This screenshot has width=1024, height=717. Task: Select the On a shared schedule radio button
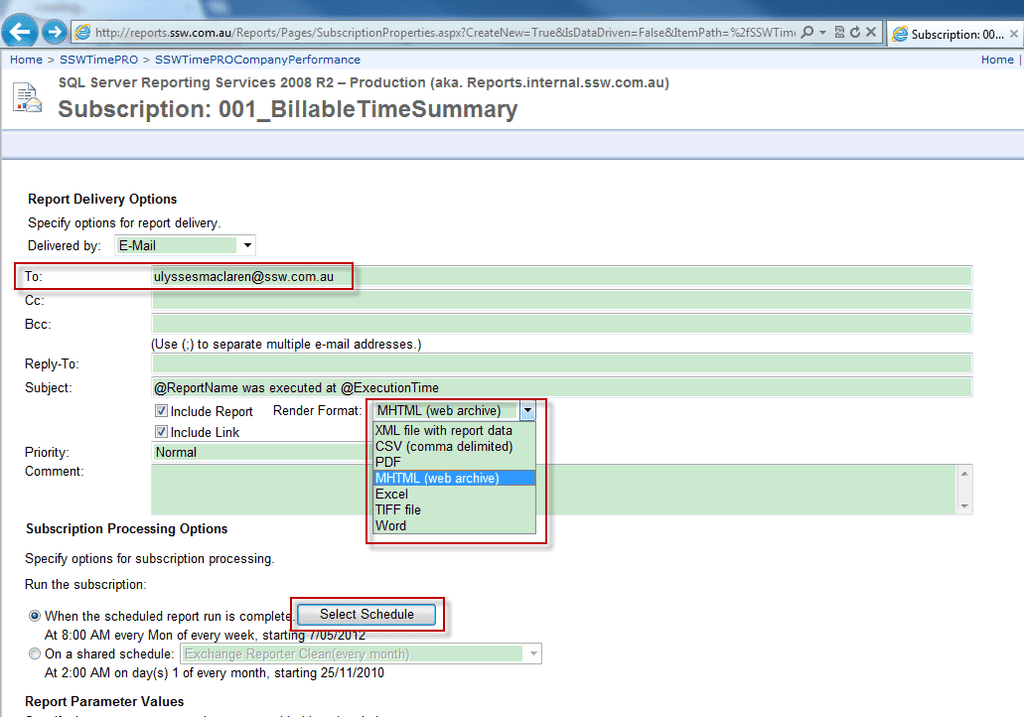pos(35,653)
